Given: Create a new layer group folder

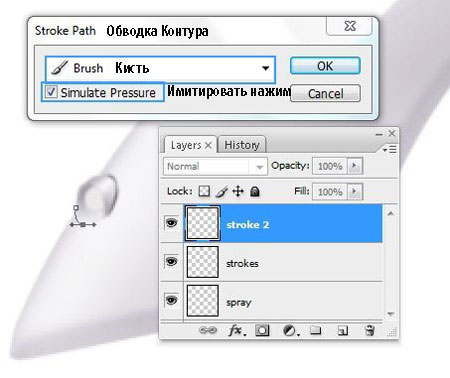Looking at the screenshot, I should (x=315, y=330).
